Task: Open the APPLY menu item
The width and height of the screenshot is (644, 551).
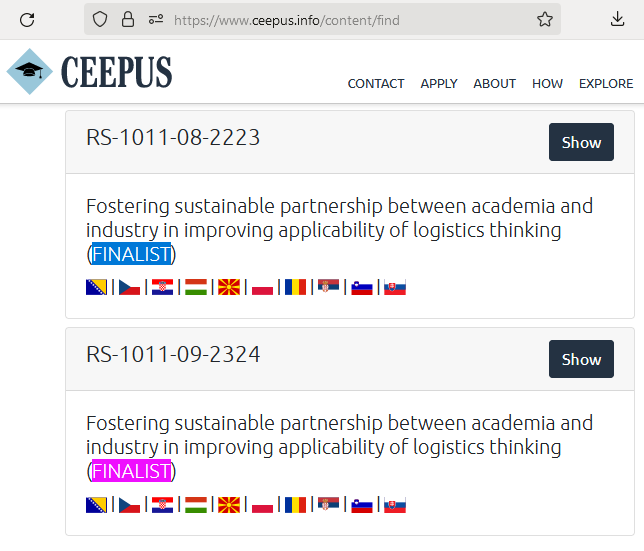Action: [x=439, y=84]
